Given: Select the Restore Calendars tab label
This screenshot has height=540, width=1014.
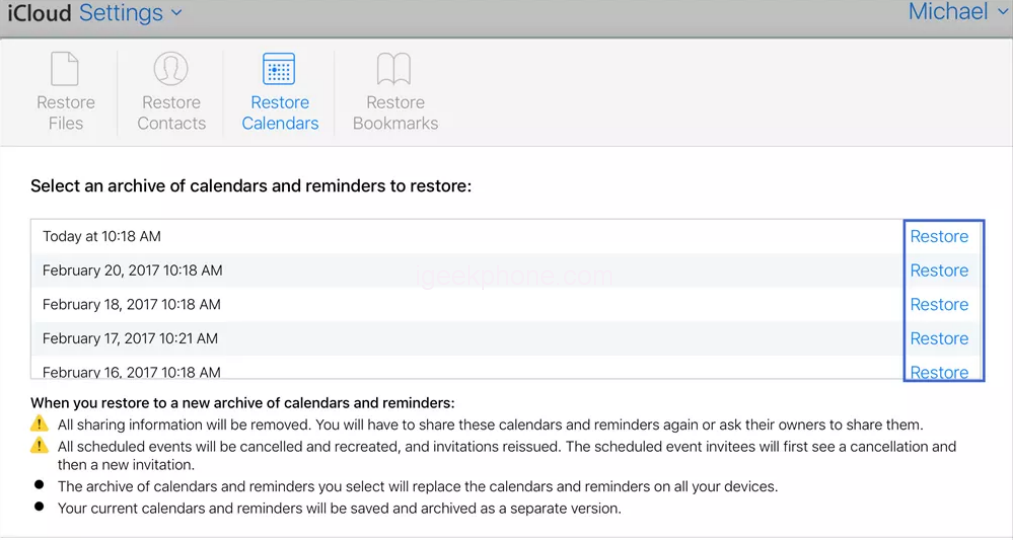Looking at the screenshot, I should click(x=280, y=113).
